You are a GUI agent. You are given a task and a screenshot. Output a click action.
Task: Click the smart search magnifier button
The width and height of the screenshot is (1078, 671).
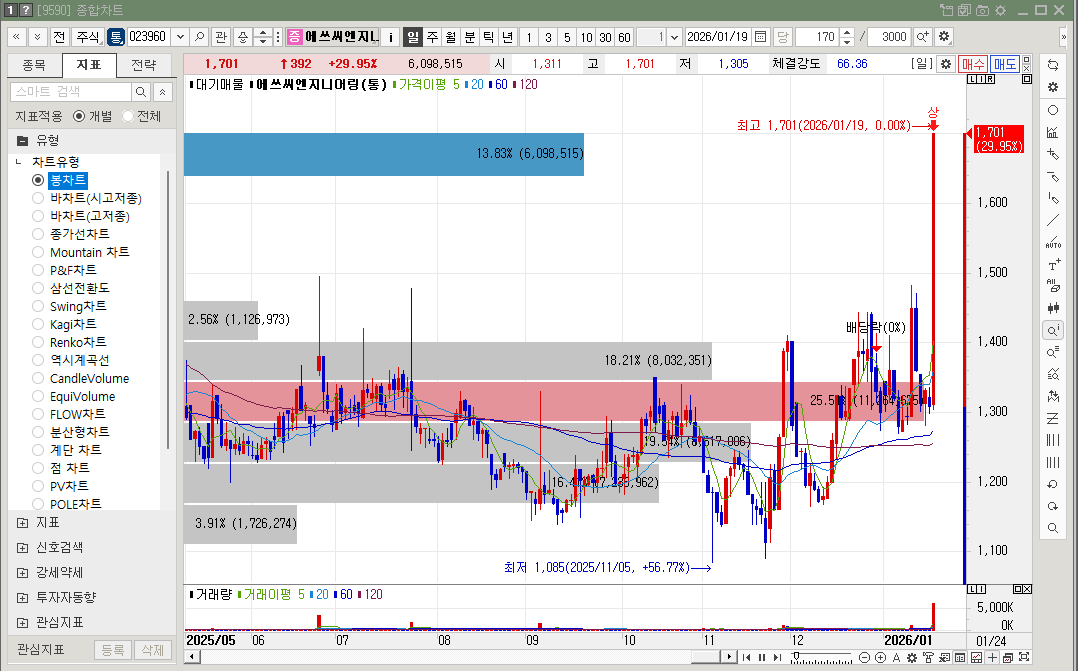tap(141, 91)
